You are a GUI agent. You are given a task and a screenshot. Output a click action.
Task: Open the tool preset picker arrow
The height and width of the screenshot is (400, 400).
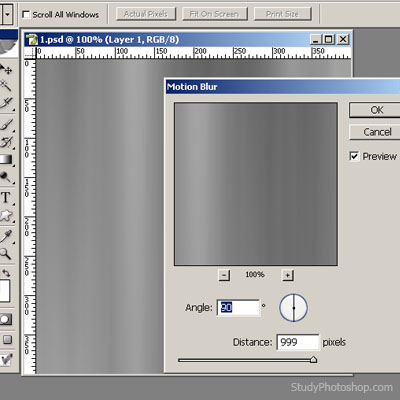[x=7, y=15]
